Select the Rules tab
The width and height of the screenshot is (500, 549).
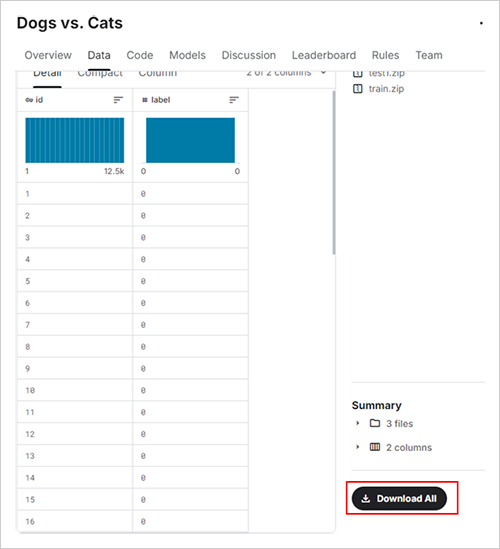(386, 55)
